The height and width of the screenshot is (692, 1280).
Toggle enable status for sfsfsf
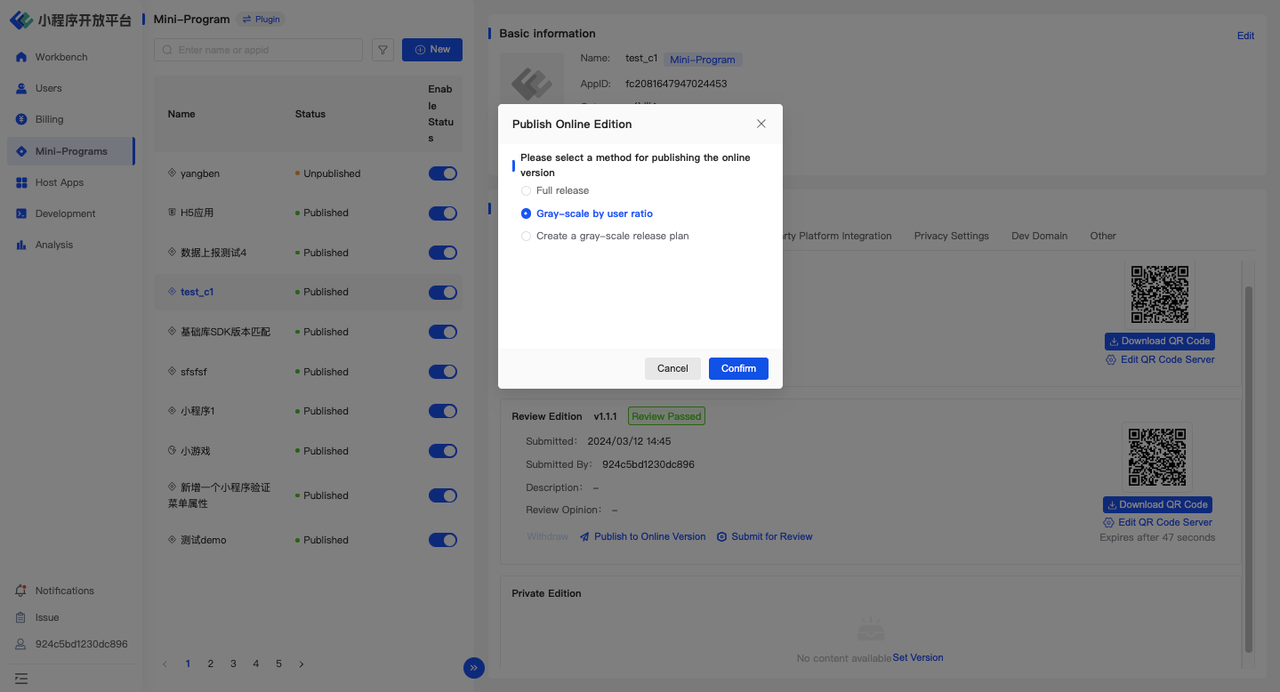pos(443,371)
